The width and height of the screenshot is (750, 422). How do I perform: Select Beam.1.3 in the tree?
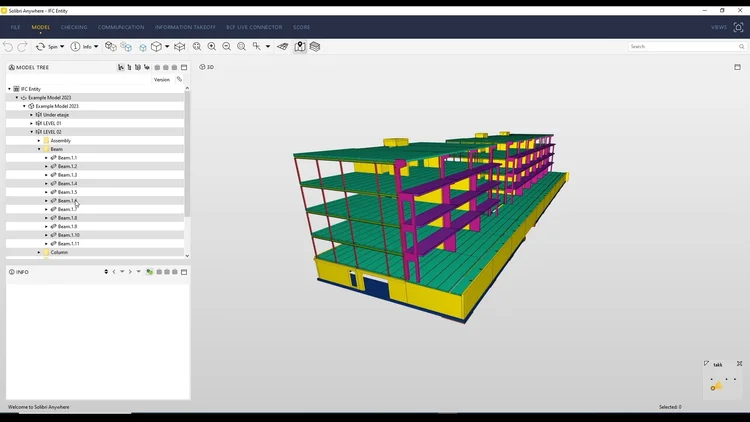[x=67, y=175]
